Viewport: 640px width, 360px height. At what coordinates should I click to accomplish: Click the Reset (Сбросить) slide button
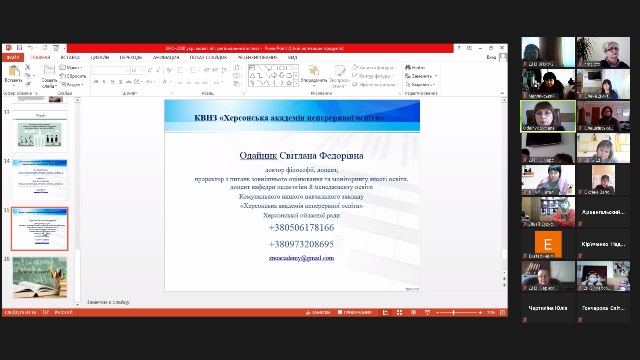point(73,76)
